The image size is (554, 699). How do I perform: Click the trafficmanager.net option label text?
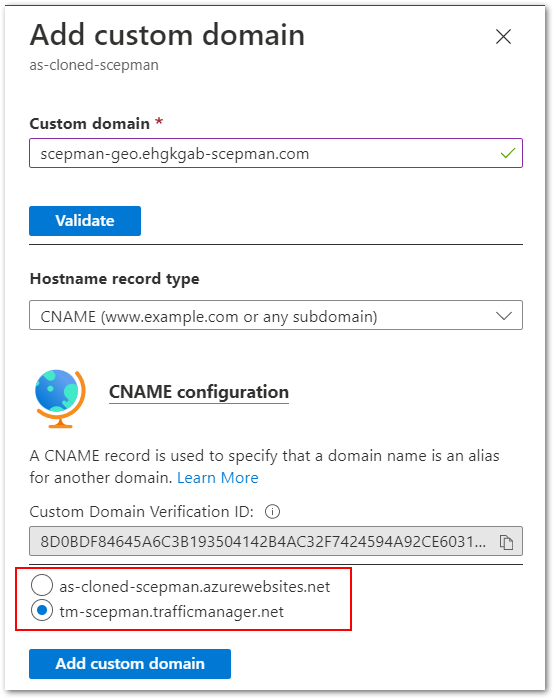click(x=172, y=612)
